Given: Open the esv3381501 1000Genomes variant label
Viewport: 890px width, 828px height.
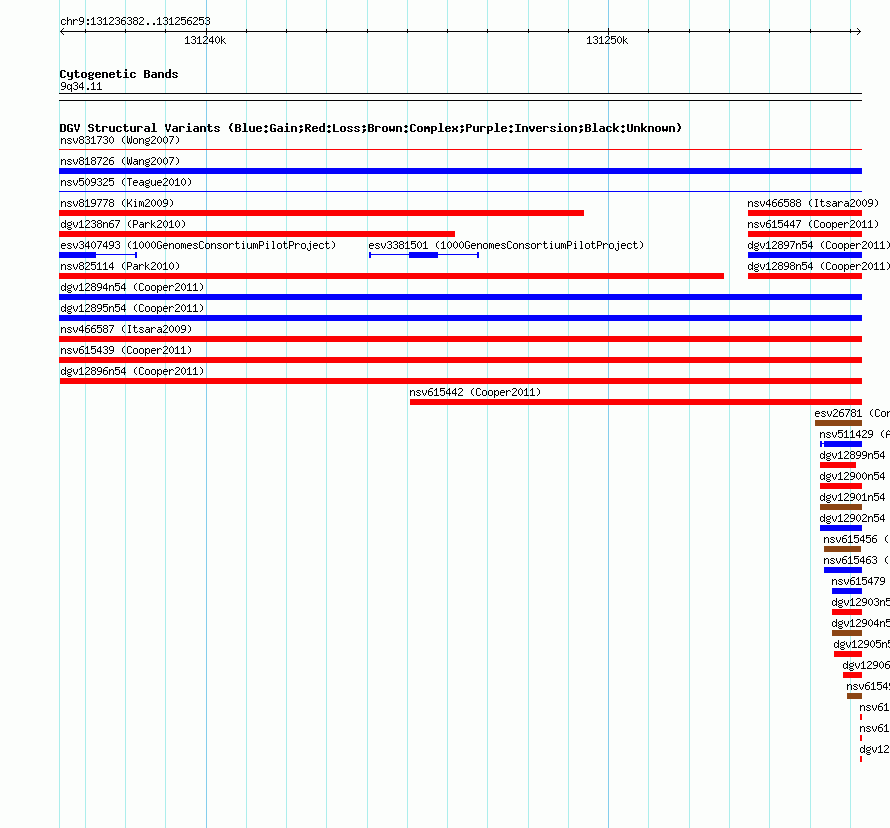Looking at the screenshot, I should click(x=506, y=245).
